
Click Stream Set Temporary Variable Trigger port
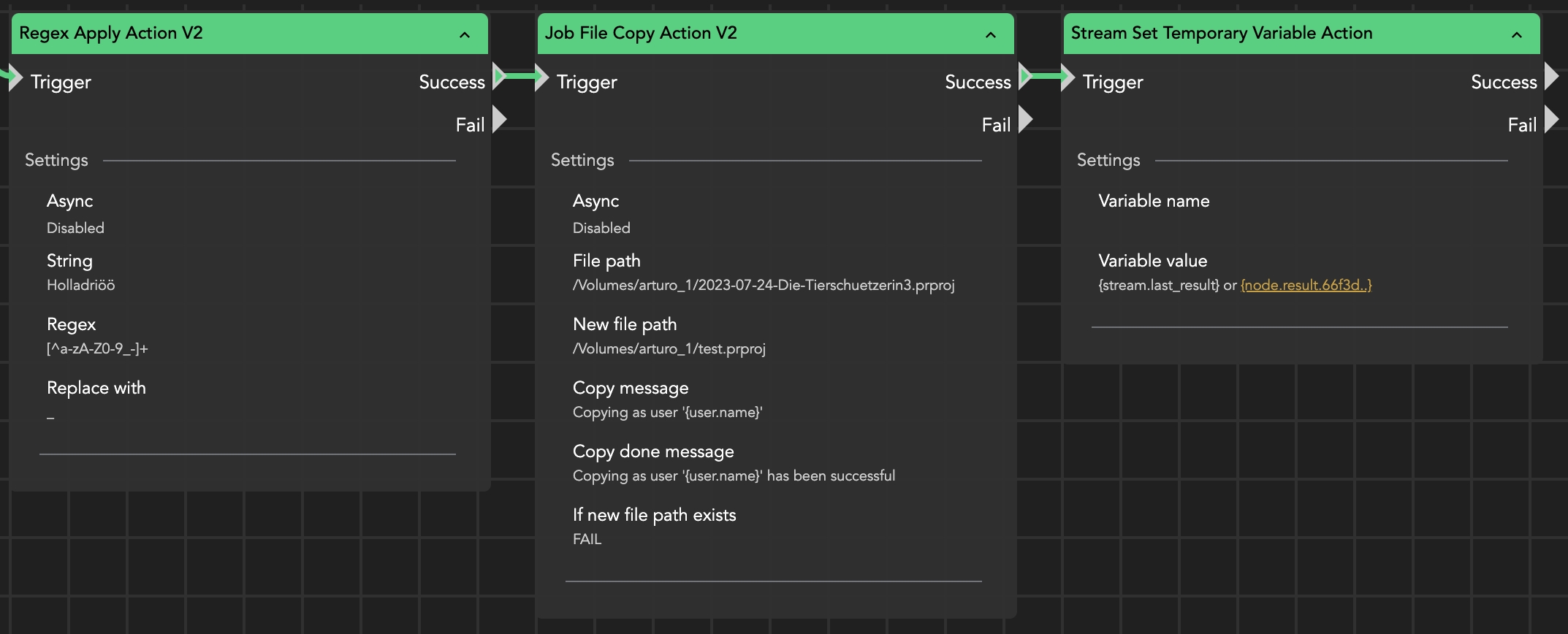(1067, 77)
